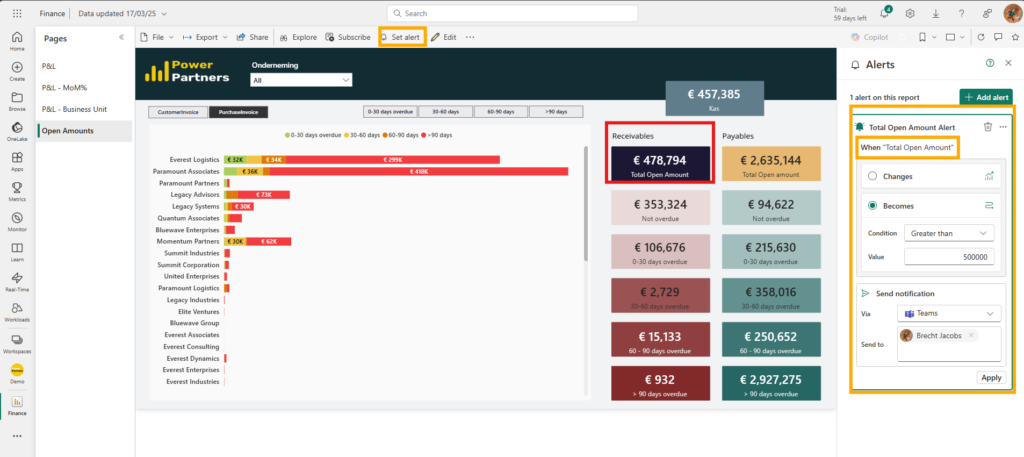Open the app launcher waffle icon

coord(17,13)
